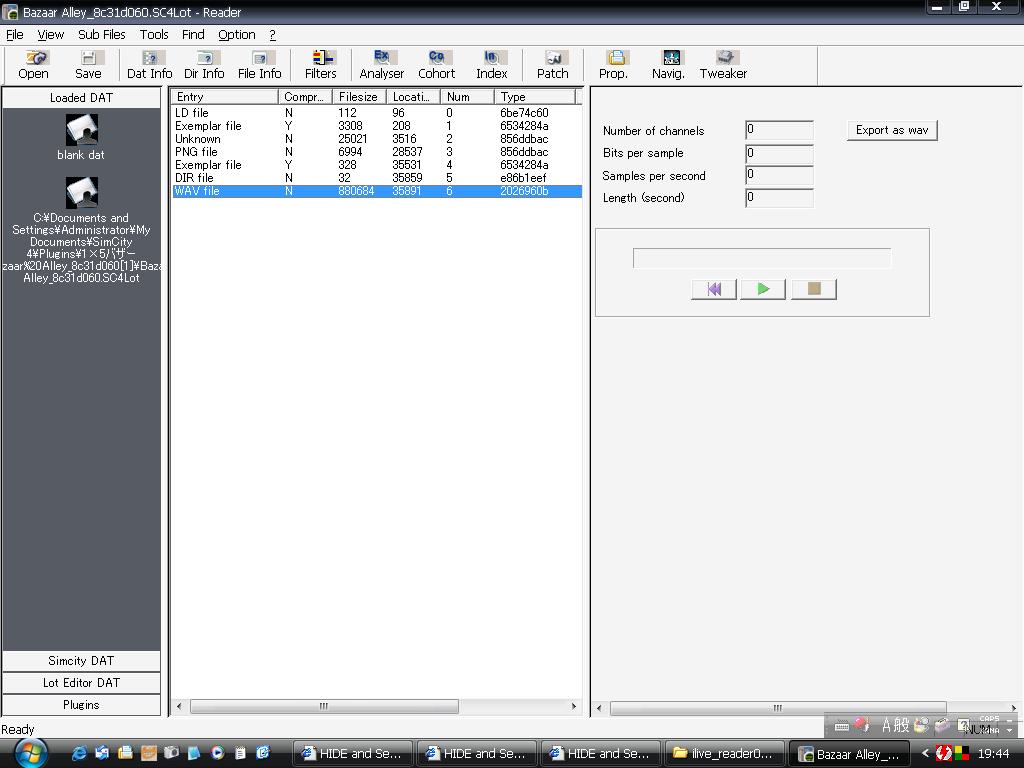Select the PNG file entry row
Viewport: 1024px width, 768px height.
(197, 152)
